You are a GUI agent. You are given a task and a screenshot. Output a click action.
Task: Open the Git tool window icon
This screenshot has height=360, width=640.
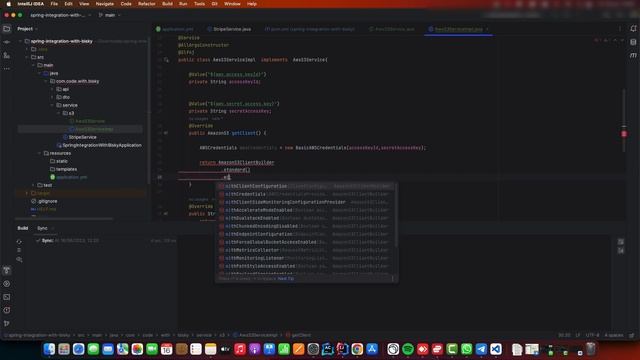coord(7,323)
